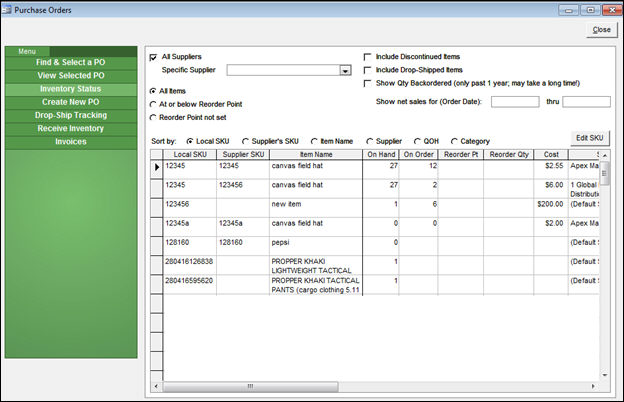Image resolution: width=624 pixels, height=402 pixels.
Task: Click the $200.00 cost cell
Action: [551, 208]
